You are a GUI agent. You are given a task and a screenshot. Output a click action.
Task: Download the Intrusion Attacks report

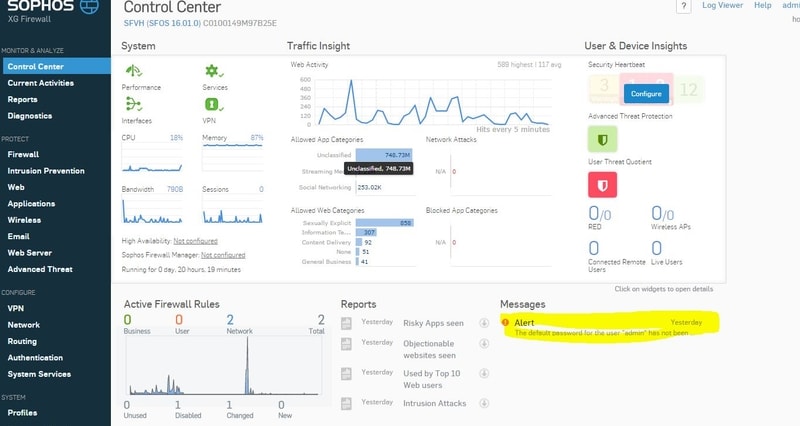click(484, 403)
